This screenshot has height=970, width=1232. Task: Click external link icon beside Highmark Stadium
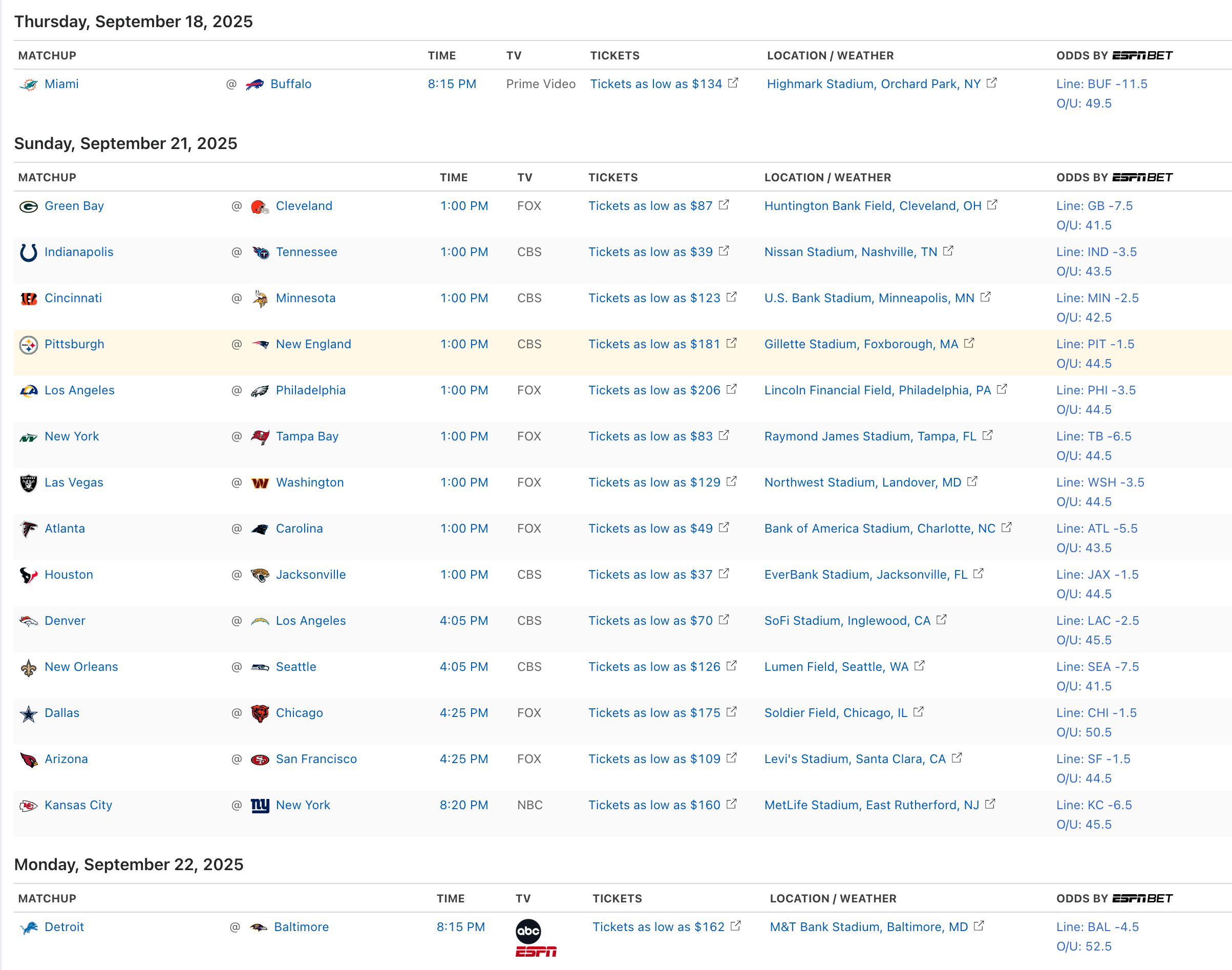[992, 83]
